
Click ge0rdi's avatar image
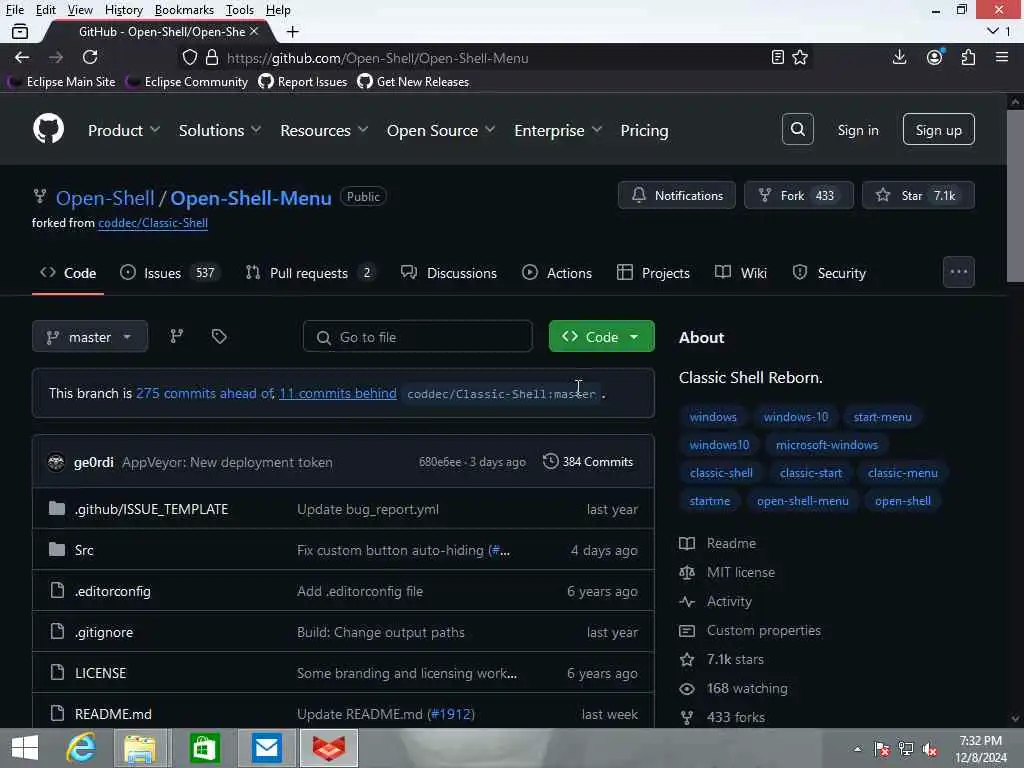coord(56,462)
